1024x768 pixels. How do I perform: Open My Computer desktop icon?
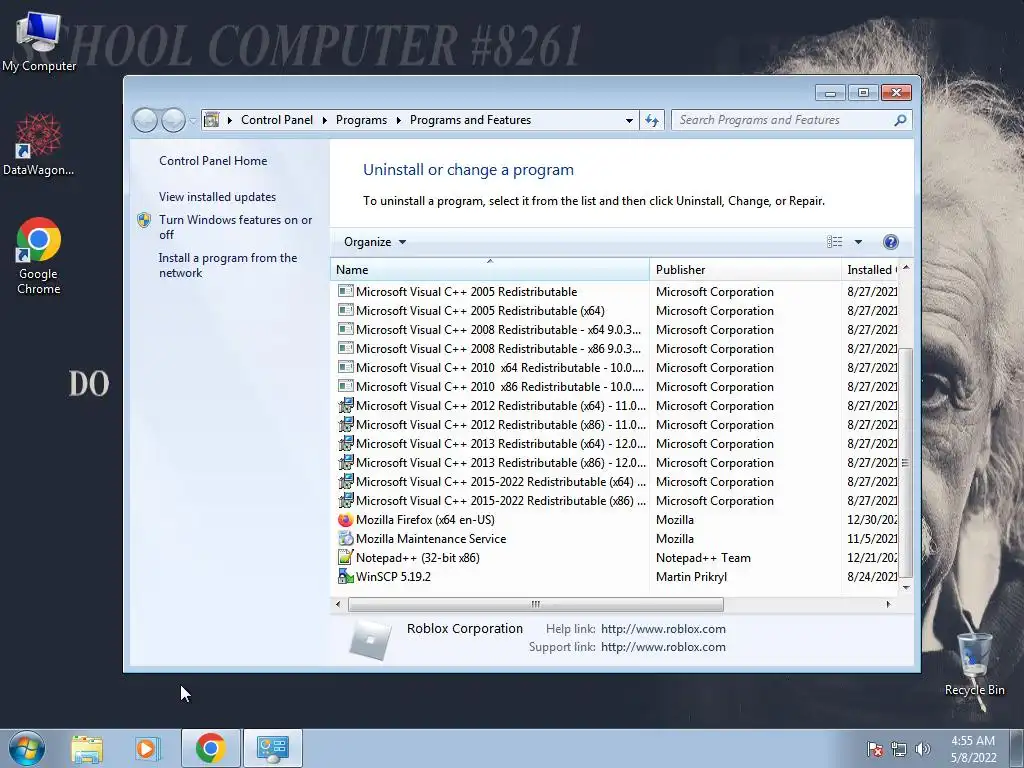click(38, 40)
